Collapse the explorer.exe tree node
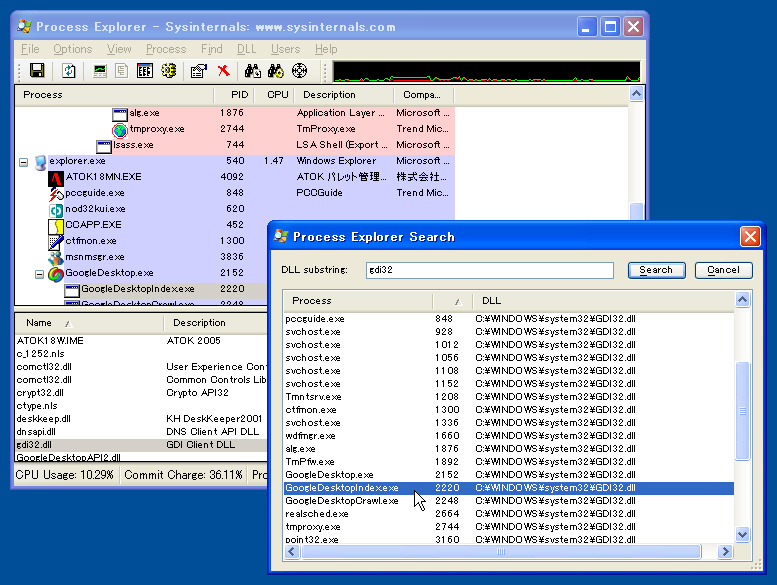The width and height of the screenshot is (777, 585). click(23, 162)
